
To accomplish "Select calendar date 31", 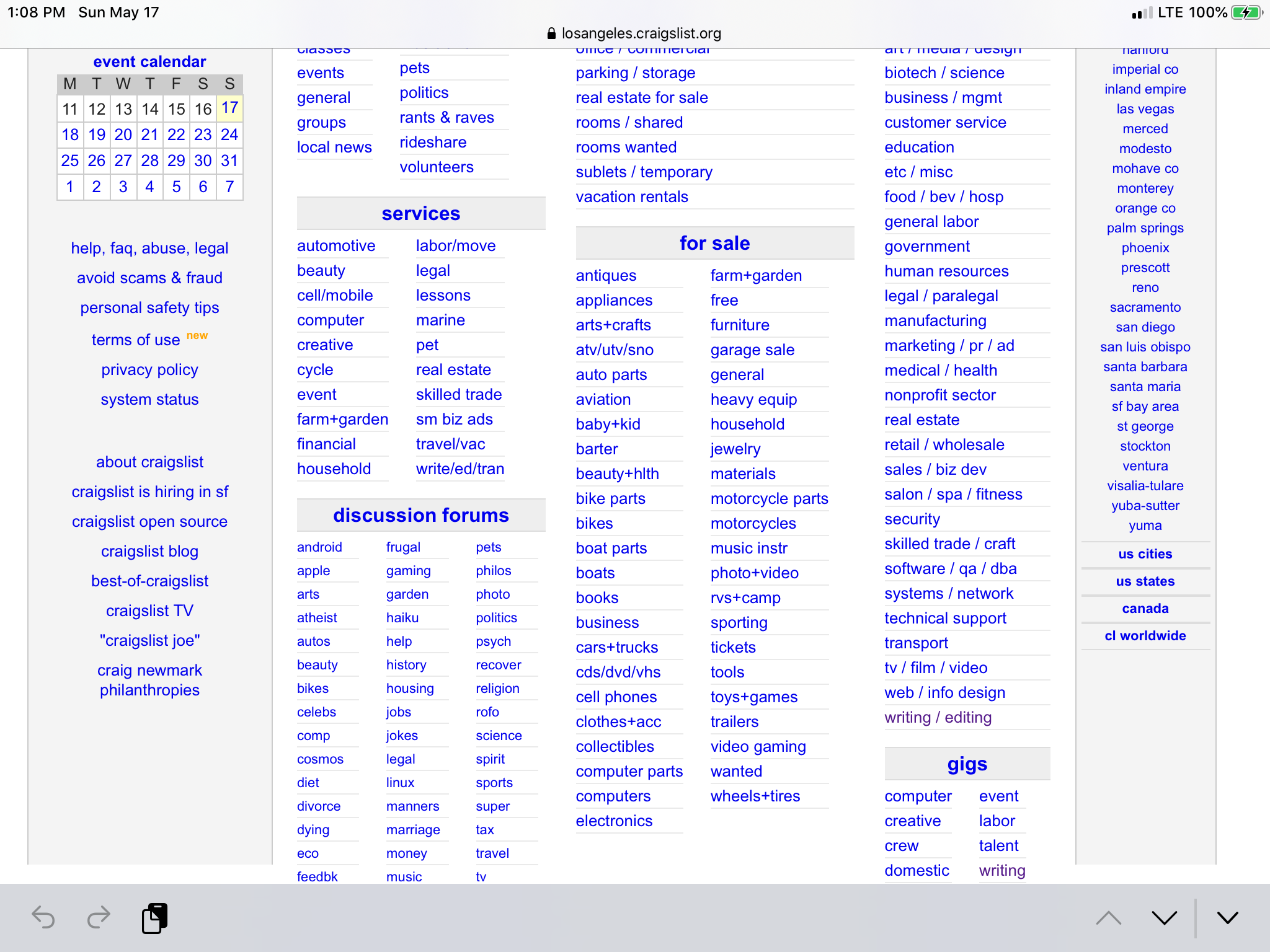I will tap(229, 161).
